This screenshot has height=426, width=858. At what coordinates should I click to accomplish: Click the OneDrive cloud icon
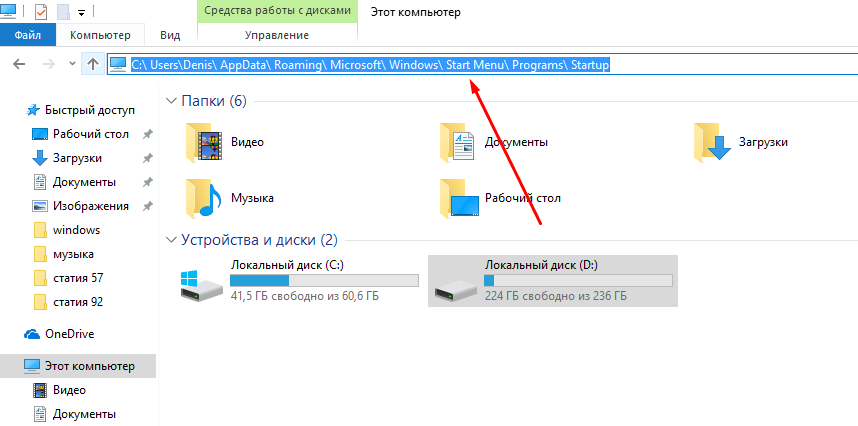[32, 334]
